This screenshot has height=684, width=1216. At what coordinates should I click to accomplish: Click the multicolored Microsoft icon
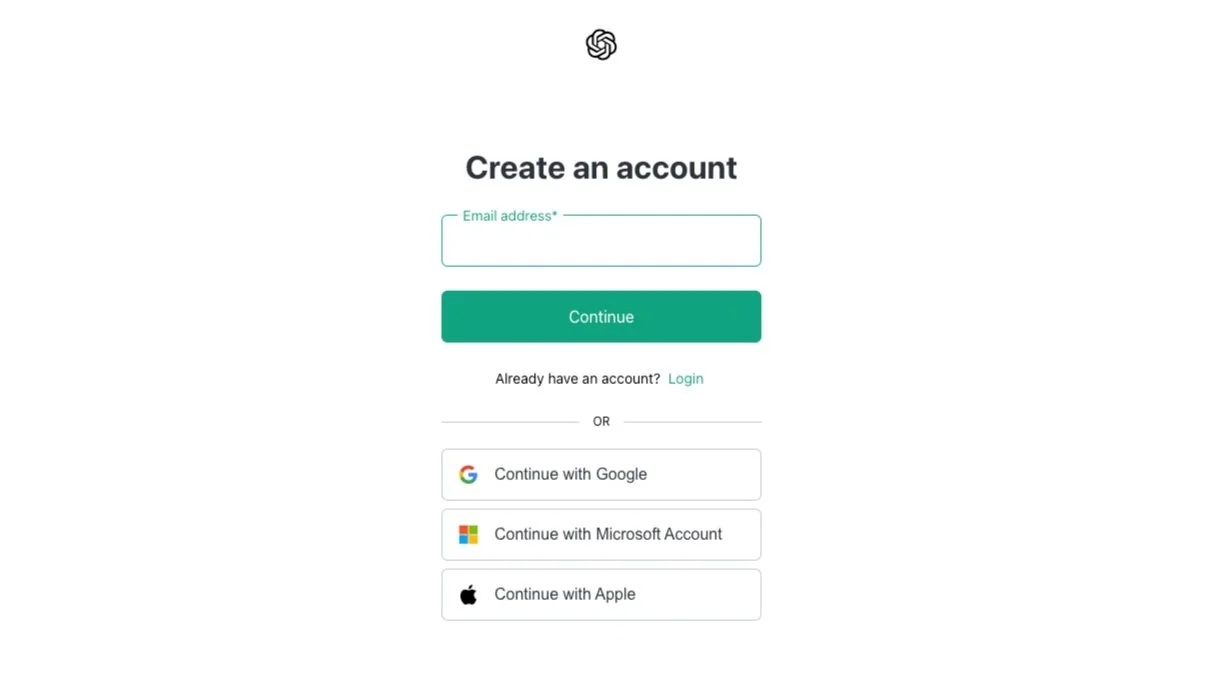pyautogui.click(x=468, y=534)
